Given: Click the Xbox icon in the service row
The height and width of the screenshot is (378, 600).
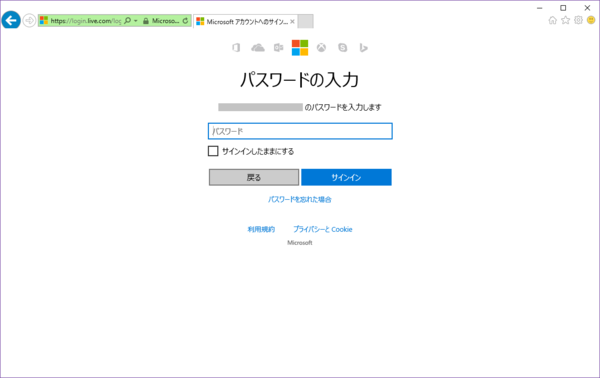Looking at the screenshot, I should click(321, 47).
